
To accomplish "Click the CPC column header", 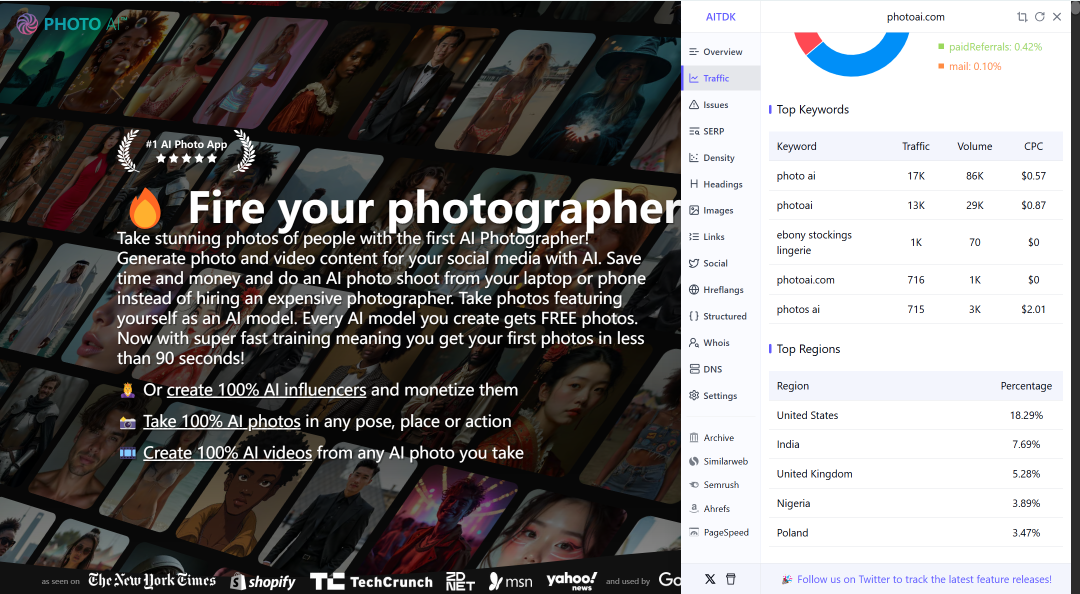I will point(1033,146).
